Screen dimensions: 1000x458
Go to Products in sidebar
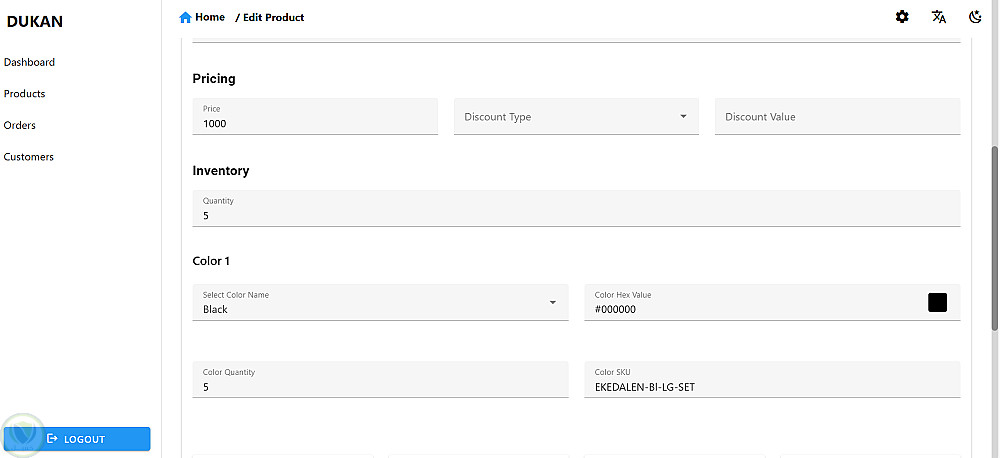[x=25, y=94]
